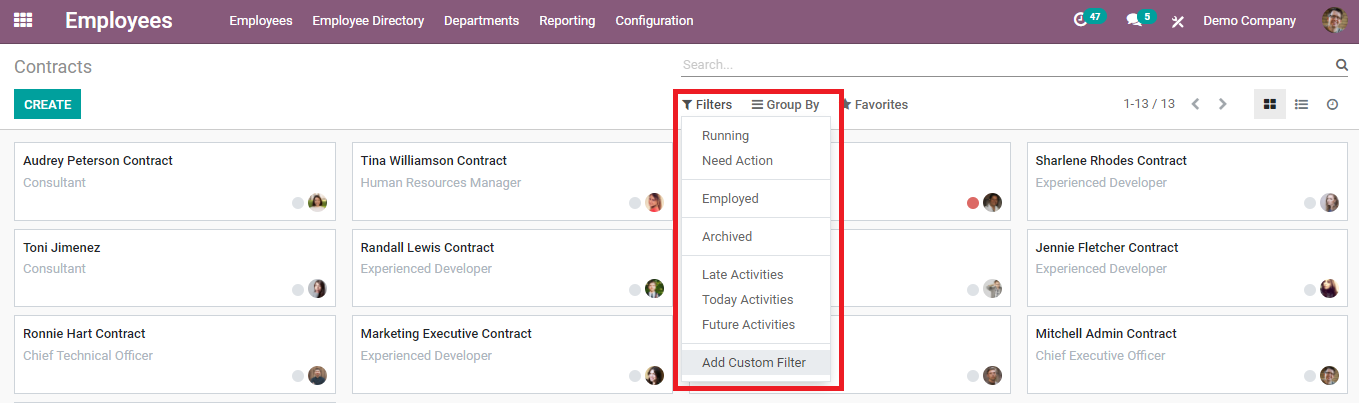Image resolution: width=1359 pixels, height=403 pixels.
Task: Switch to list view icon
Action: (1301, 104)
